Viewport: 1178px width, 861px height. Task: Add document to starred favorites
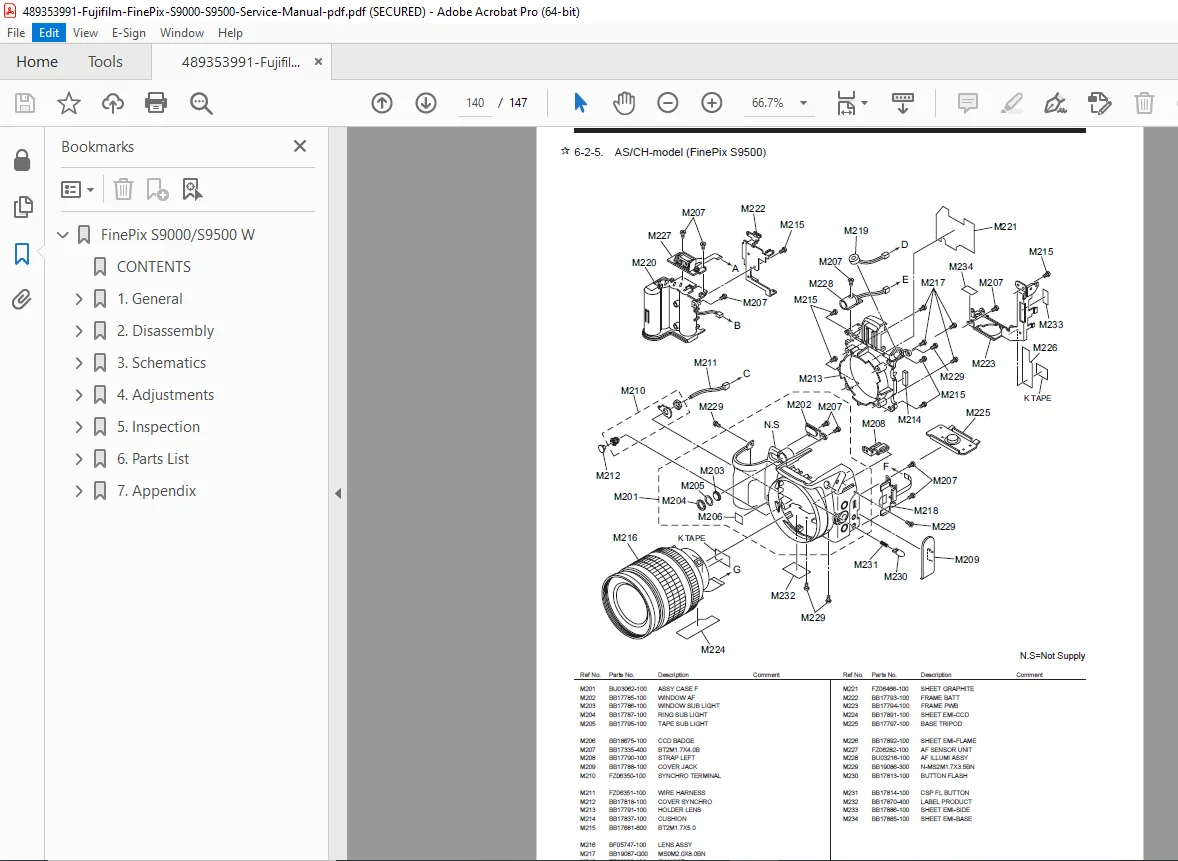click(x=68, y=103)
